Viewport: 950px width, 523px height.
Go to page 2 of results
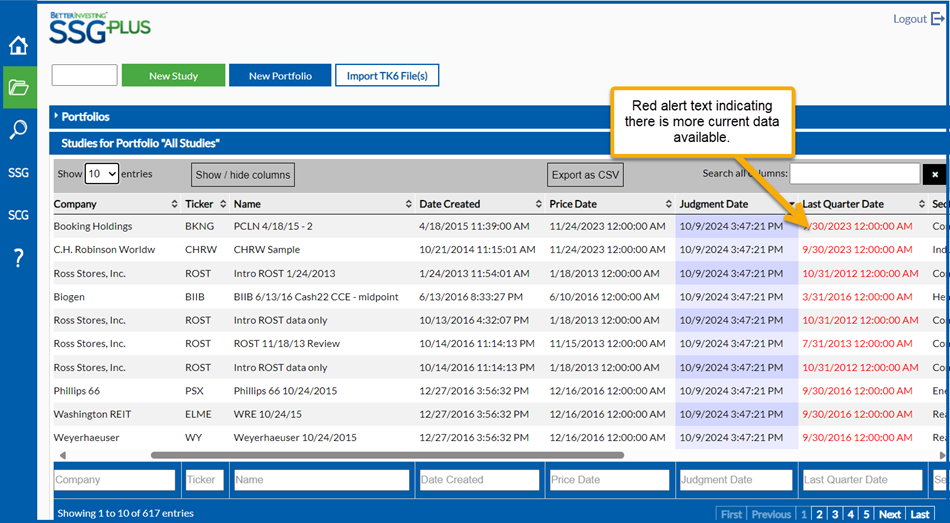(x=819, y=514)
